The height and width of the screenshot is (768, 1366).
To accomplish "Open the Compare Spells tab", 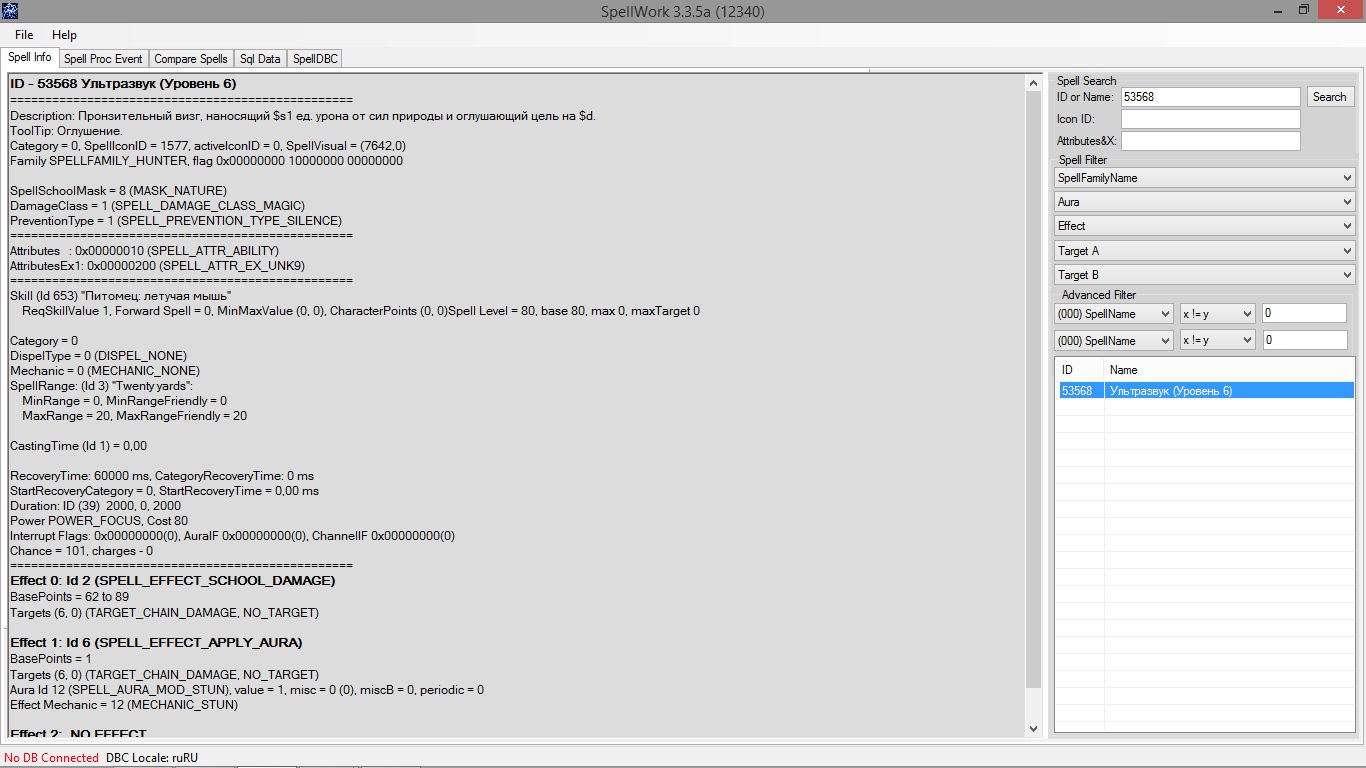I will pos(190,59).
